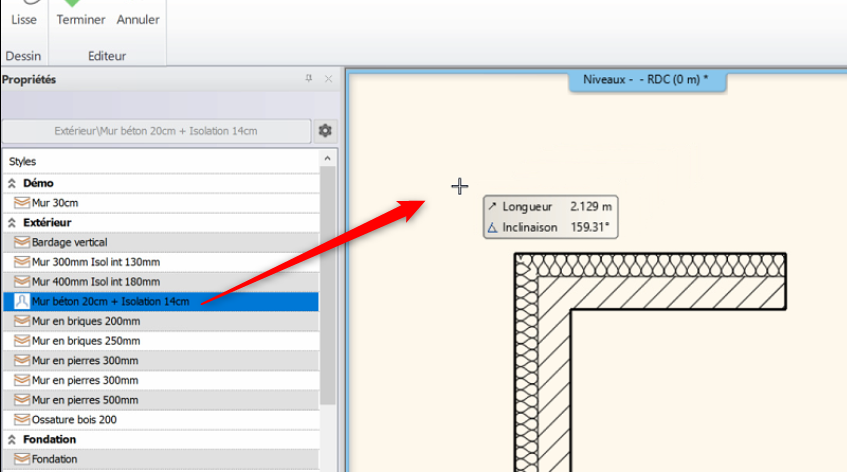Select Mur en briques 200mm style
847x472 pixels.
click(161, 321)
